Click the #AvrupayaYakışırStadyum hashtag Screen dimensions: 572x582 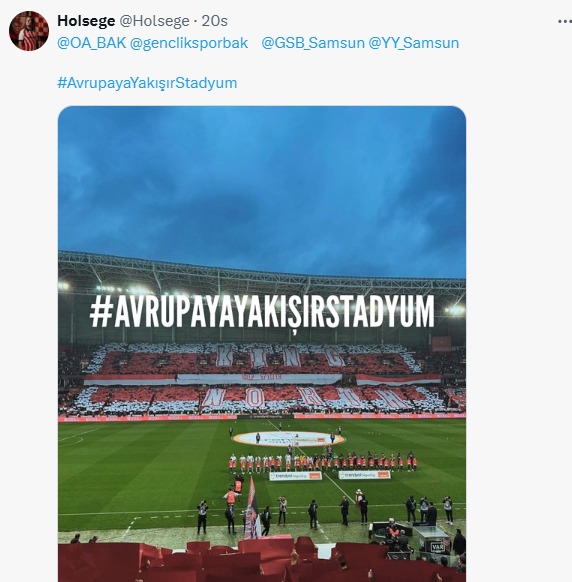click(x=147, y=83)
